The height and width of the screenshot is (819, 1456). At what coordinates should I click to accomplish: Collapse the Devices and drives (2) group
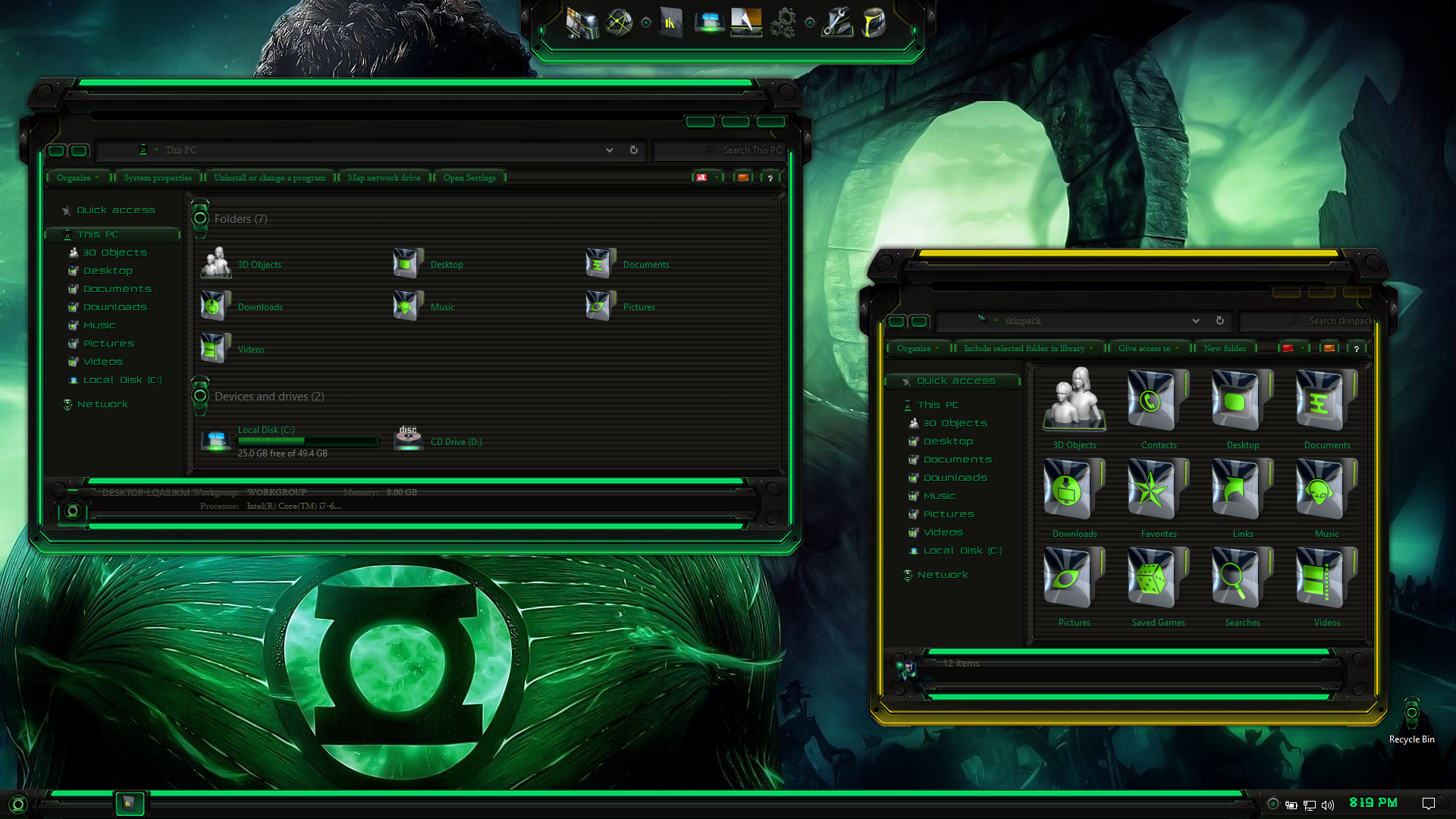(x=200, y=396)
